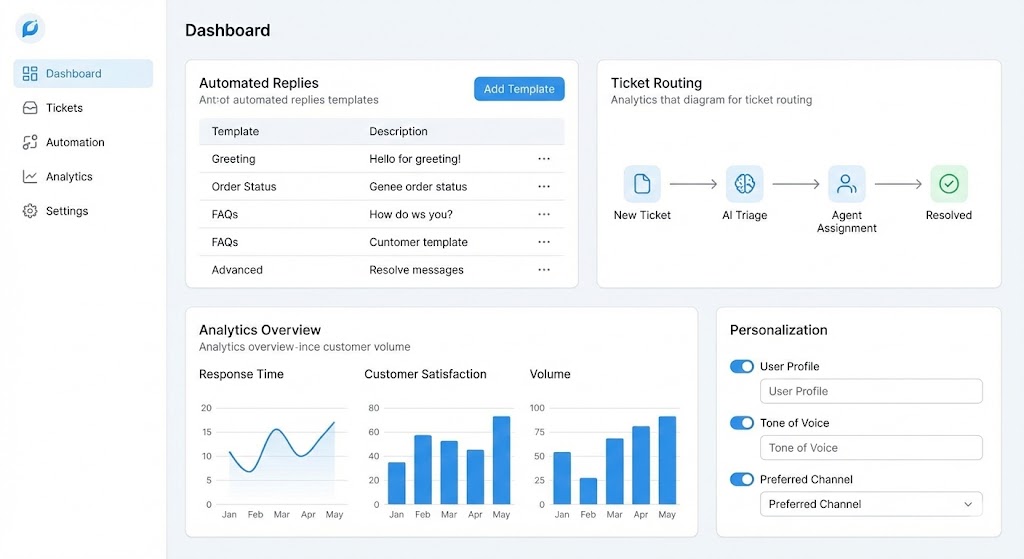Click the AI Triage step label

point(744,215)
